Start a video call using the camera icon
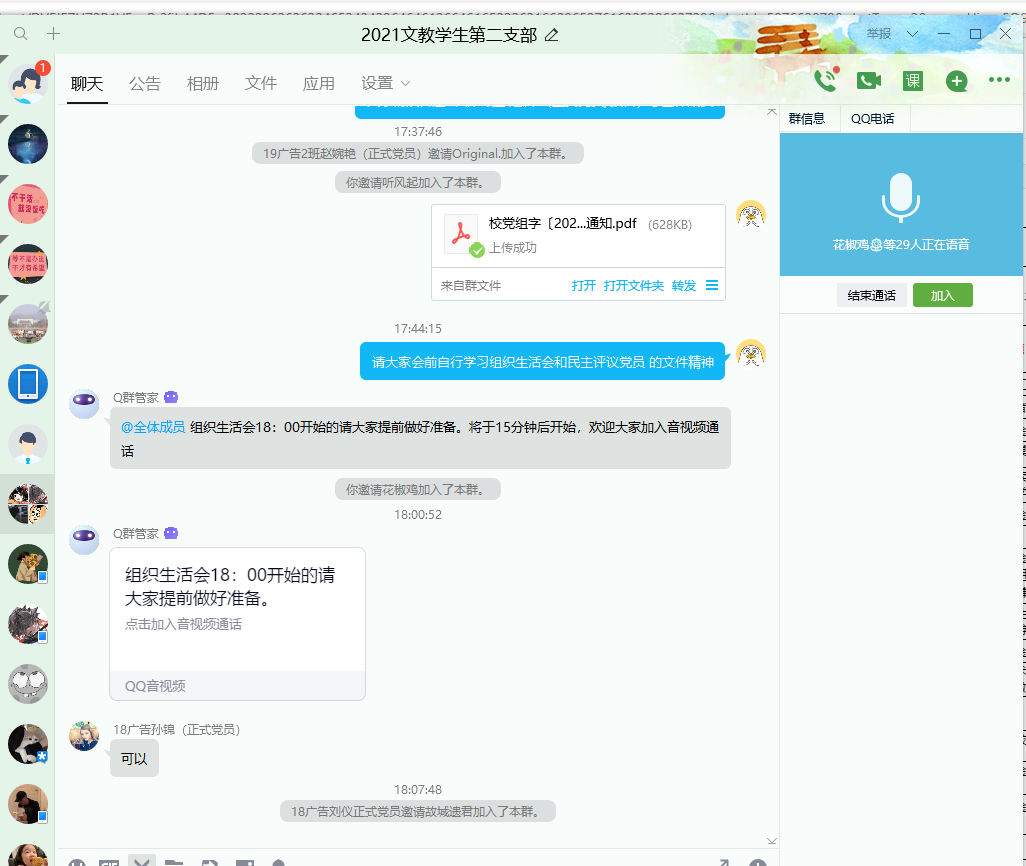This screenshot has width=1026, height=866. [869, 81]
